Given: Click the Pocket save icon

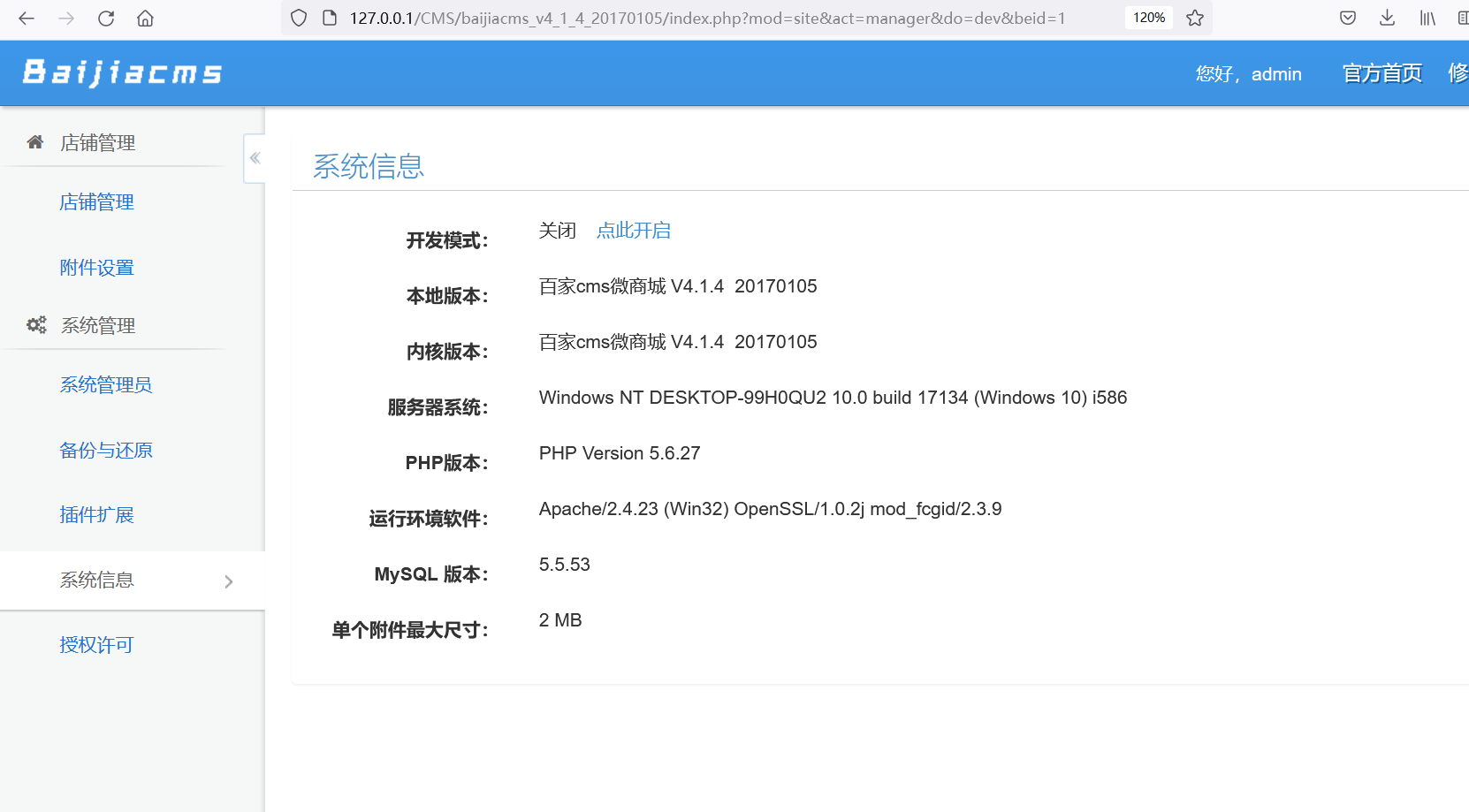Looking at the screenshot, I should tap(1347, 17).
